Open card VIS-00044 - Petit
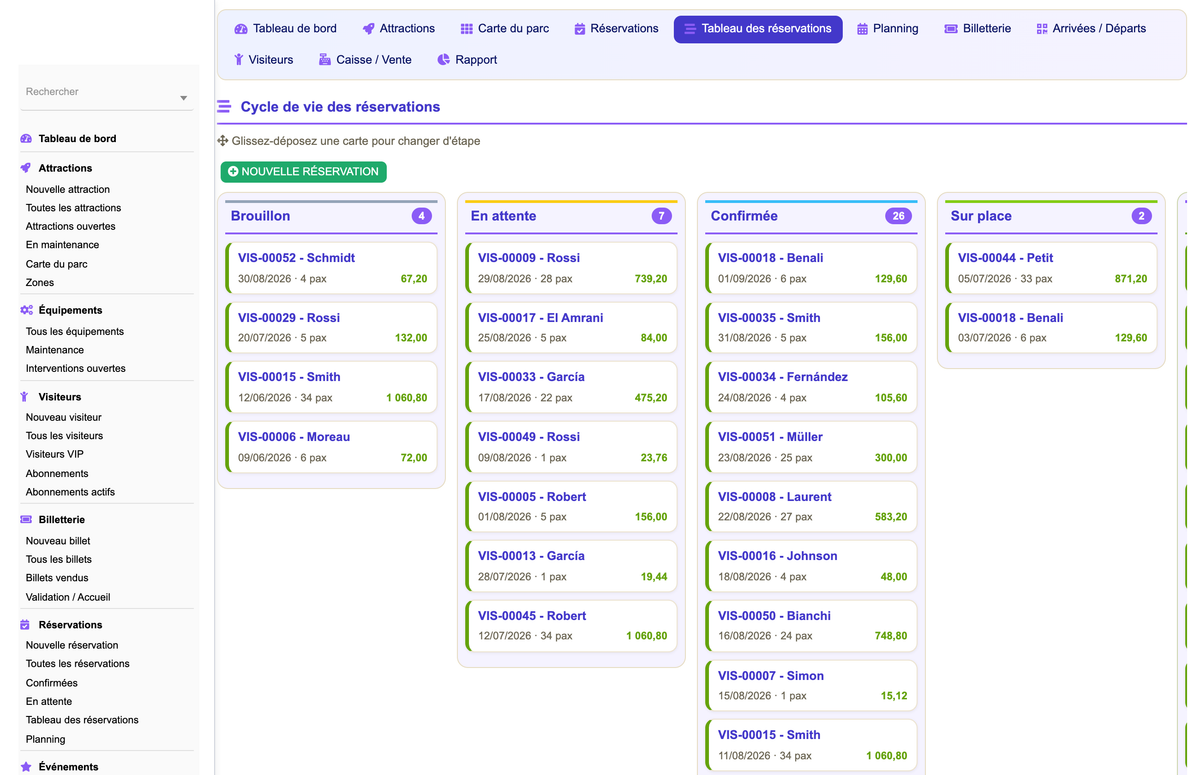The height and width of the screenshot is (775, 1200). pos(1052,268)
